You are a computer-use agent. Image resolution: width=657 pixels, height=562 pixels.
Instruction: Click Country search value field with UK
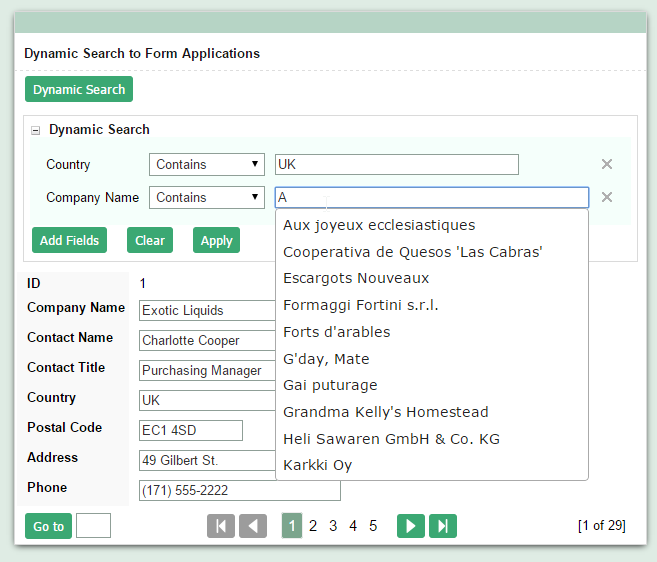[397, 164]
